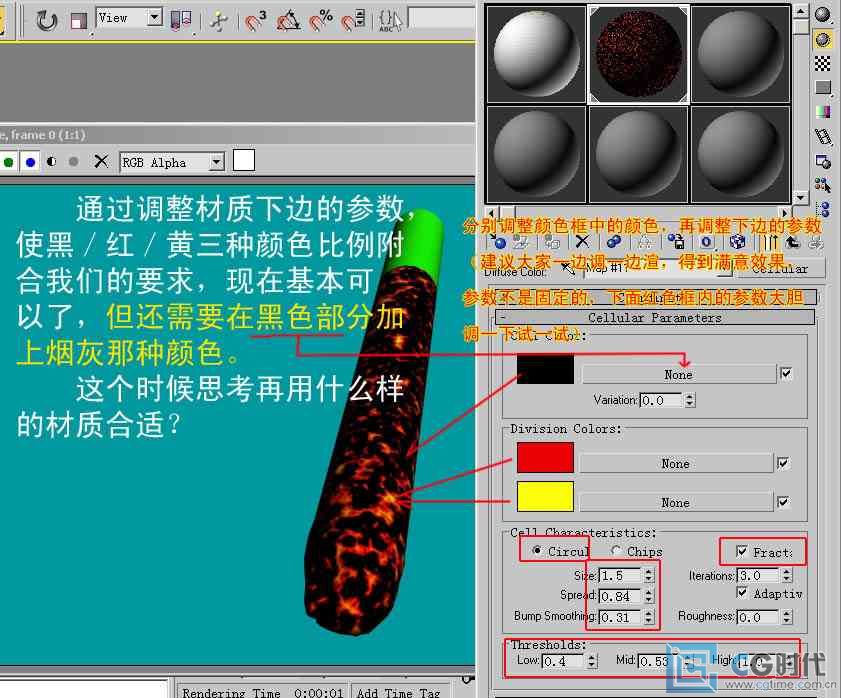Select the Chips radio button
Screen dimensions: 841x698
click(x=615, y=550)
